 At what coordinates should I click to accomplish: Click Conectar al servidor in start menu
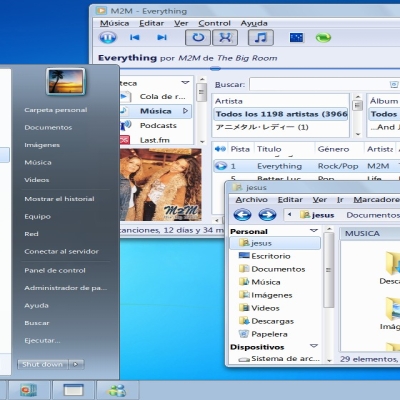point(61,252)
